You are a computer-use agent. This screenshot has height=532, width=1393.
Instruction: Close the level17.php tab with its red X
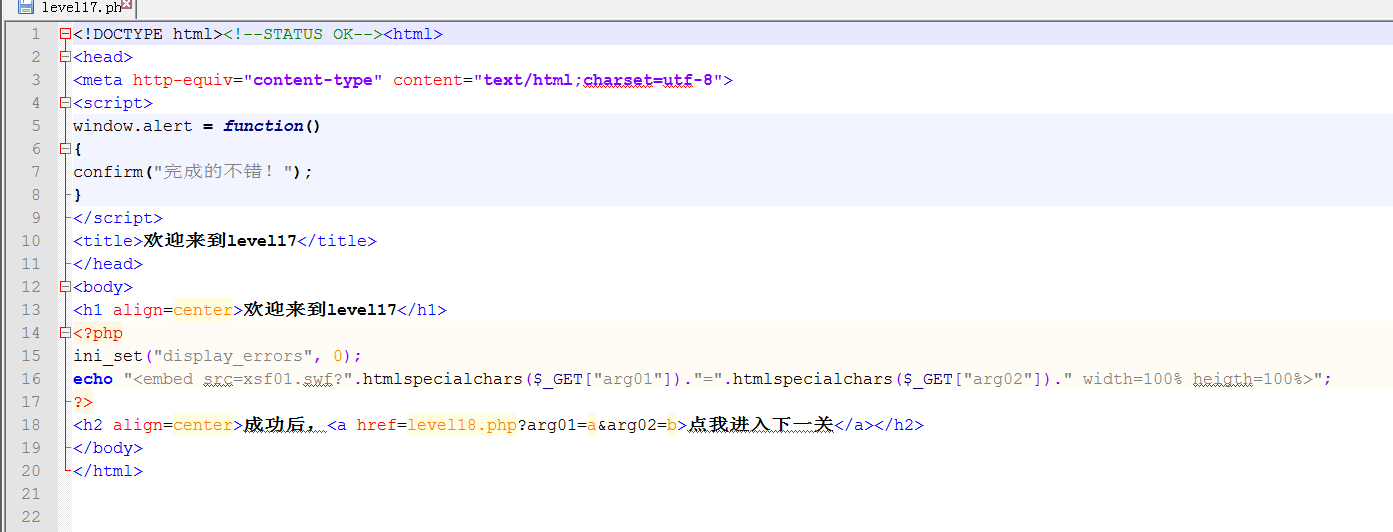[127, 5]
